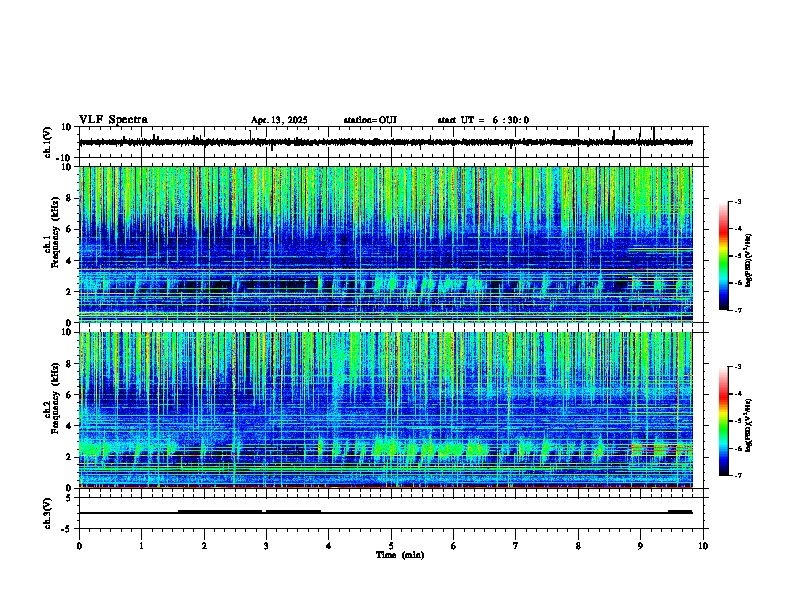The width and height of the screenshot is (792, 612).
Task: Click time axis tick label "9"
Action: (x=640, y=546)
